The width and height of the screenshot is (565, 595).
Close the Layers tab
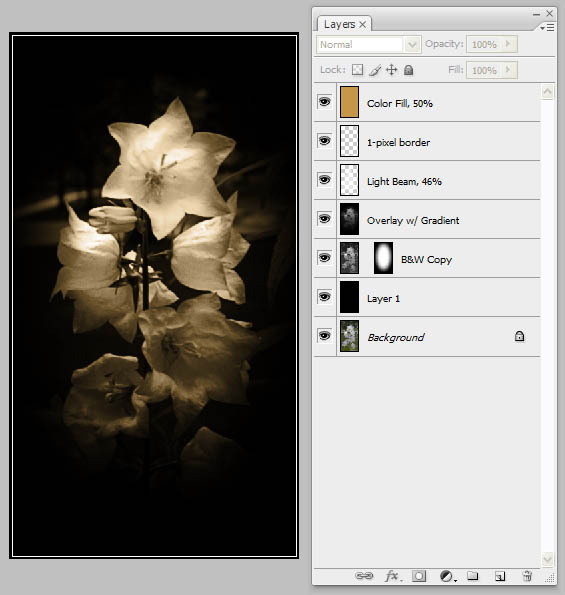click(363, 25)
